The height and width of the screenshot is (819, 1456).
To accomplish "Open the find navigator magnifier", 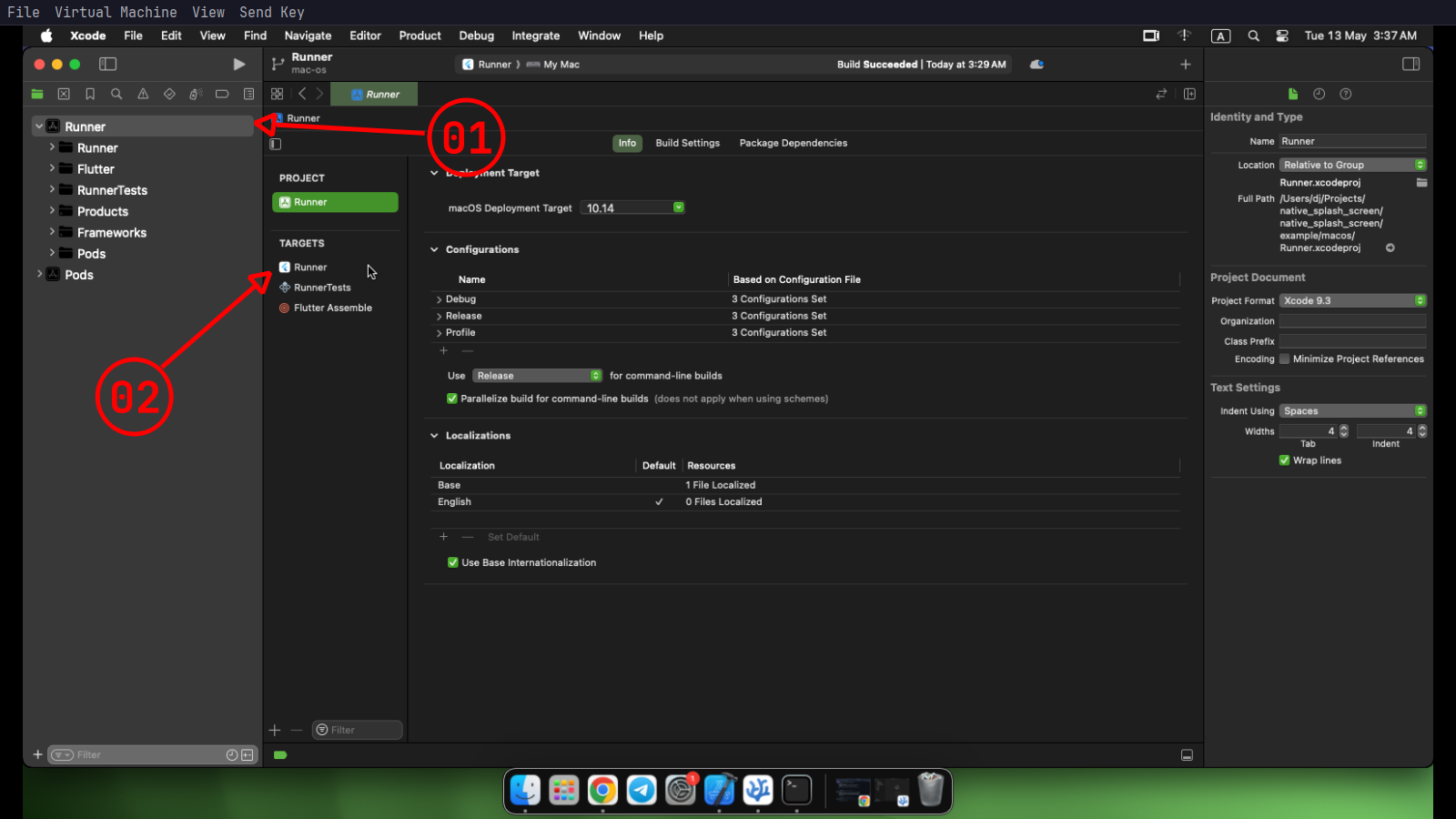I will click(x=116, y=94).
